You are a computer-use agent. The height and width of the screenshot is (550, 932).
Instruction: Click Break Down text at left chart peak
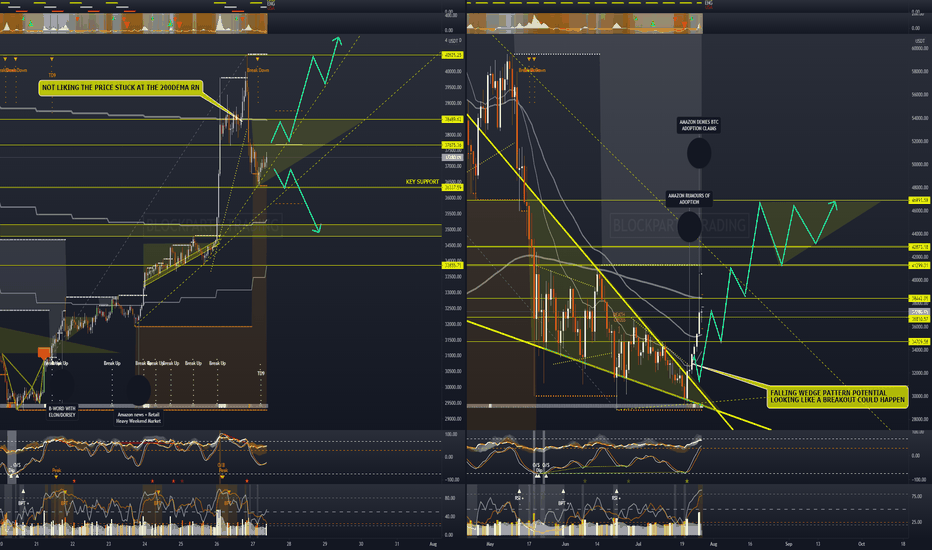[x=258, y=70]
